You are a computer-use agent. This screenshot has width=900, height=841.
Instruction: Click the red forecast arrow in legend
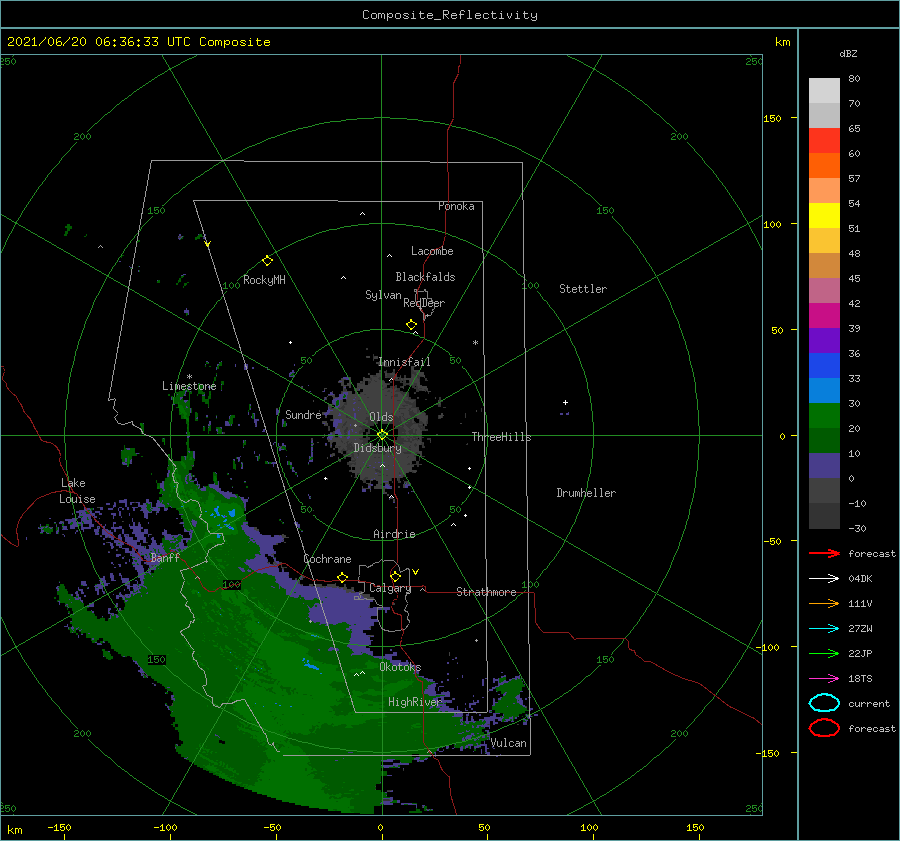click(x=824, y=553)
